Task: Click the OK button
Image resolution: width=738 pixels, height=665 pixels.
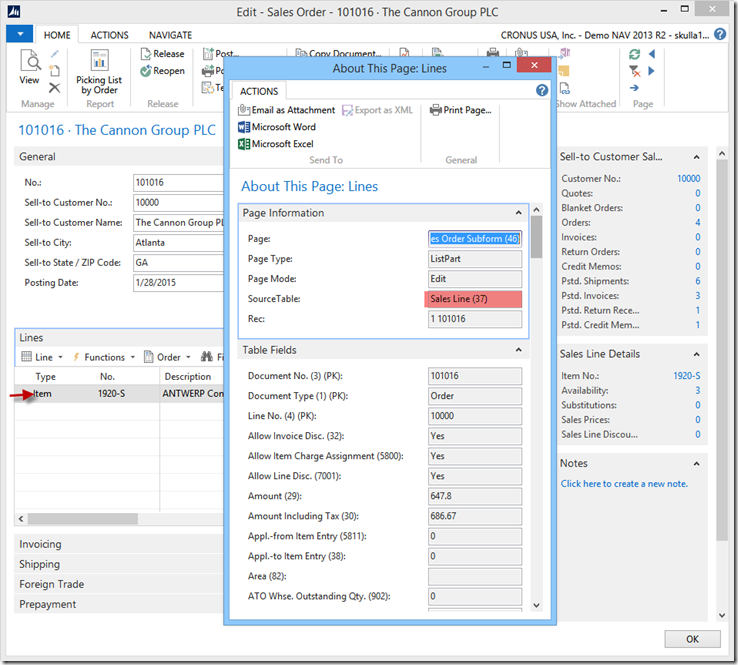Action: pos(692,639)
